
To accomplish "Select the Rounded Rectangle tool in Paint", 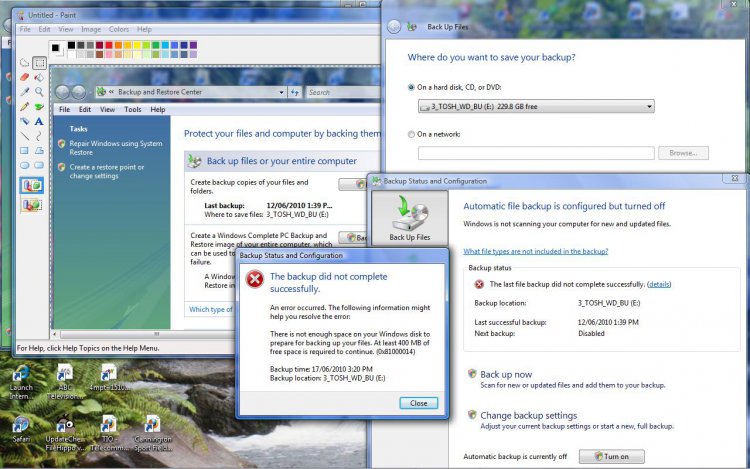I will click(39, 165).
